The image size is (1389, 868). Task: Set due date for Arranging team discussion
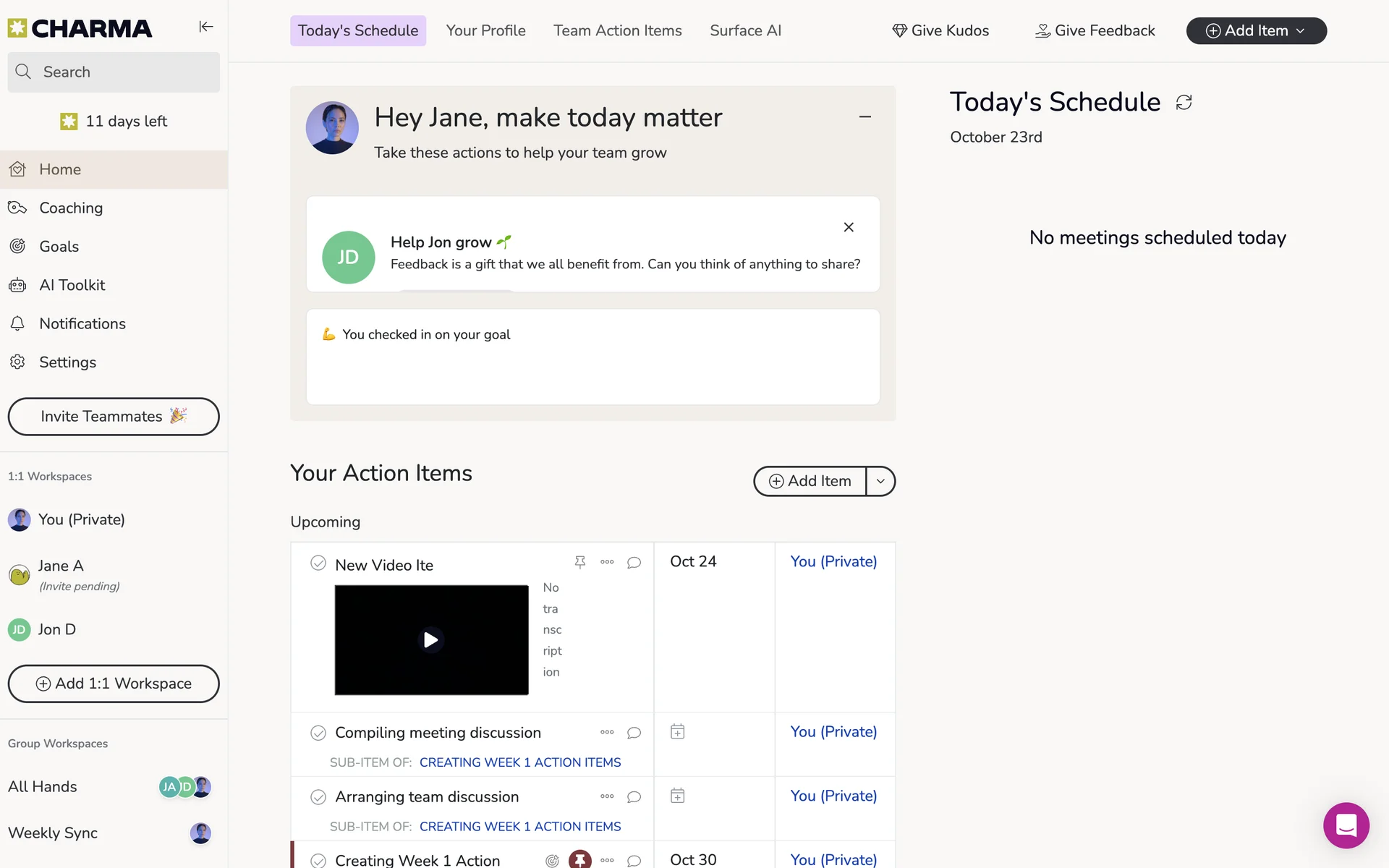pyautogui.click(x=677, y=796)
